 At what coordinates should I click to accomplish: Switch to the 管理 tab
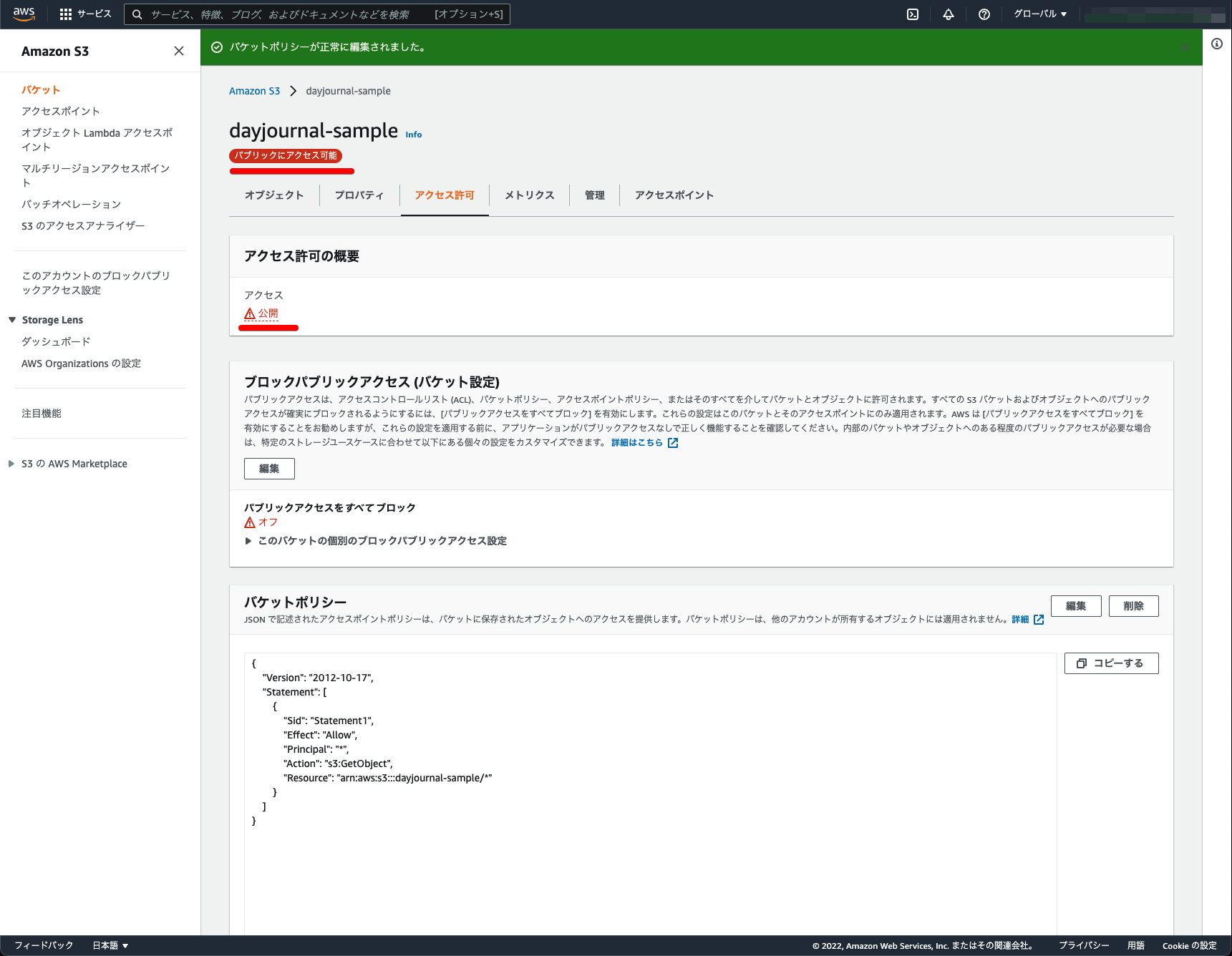[x=594, y=195]
